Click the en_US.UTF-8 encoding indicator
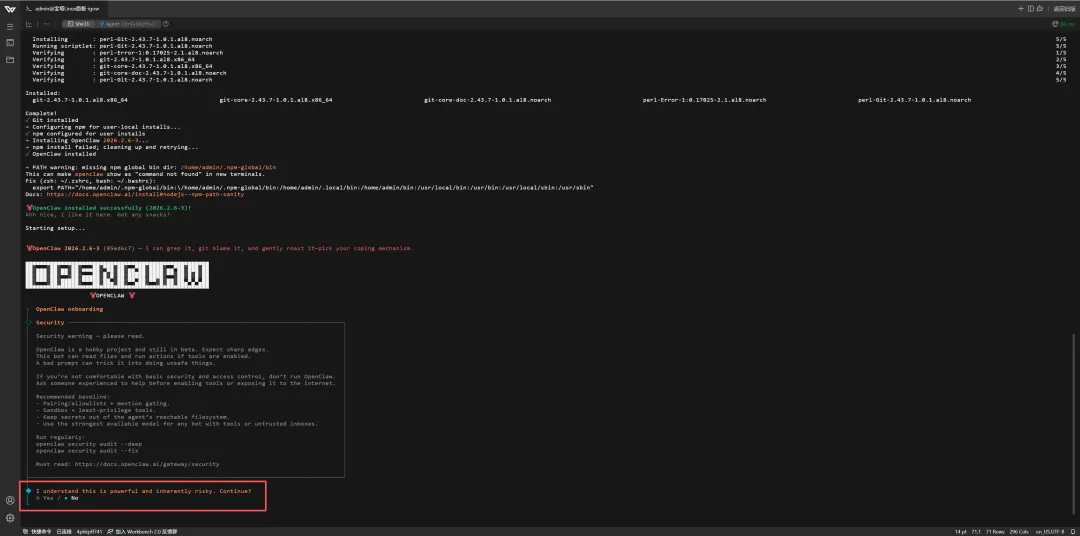The width and height of the screenshot is (1080, 536). (x=1052, y=531)
